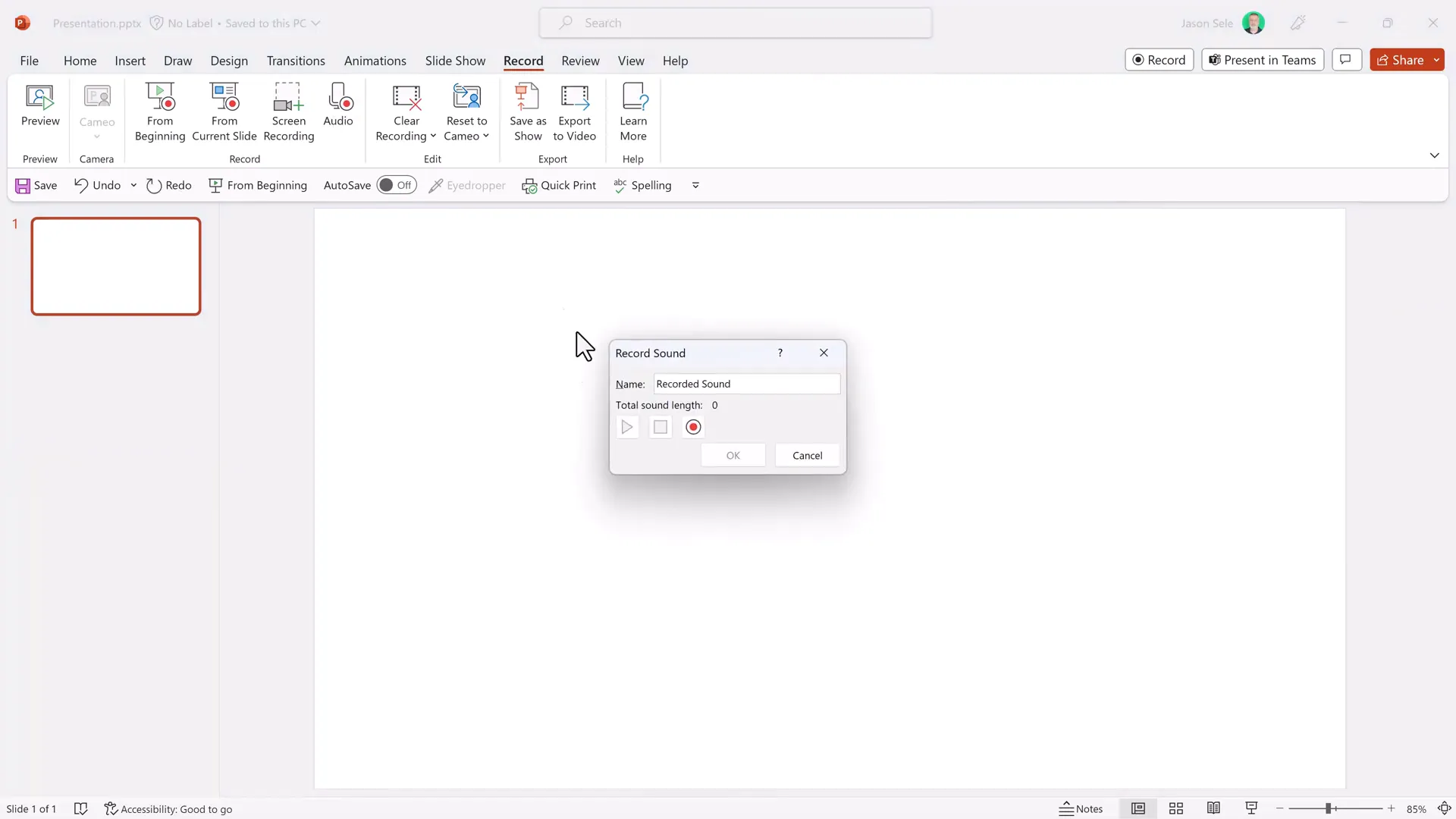
Task: Click Save as Show
Action: [528, 112]
